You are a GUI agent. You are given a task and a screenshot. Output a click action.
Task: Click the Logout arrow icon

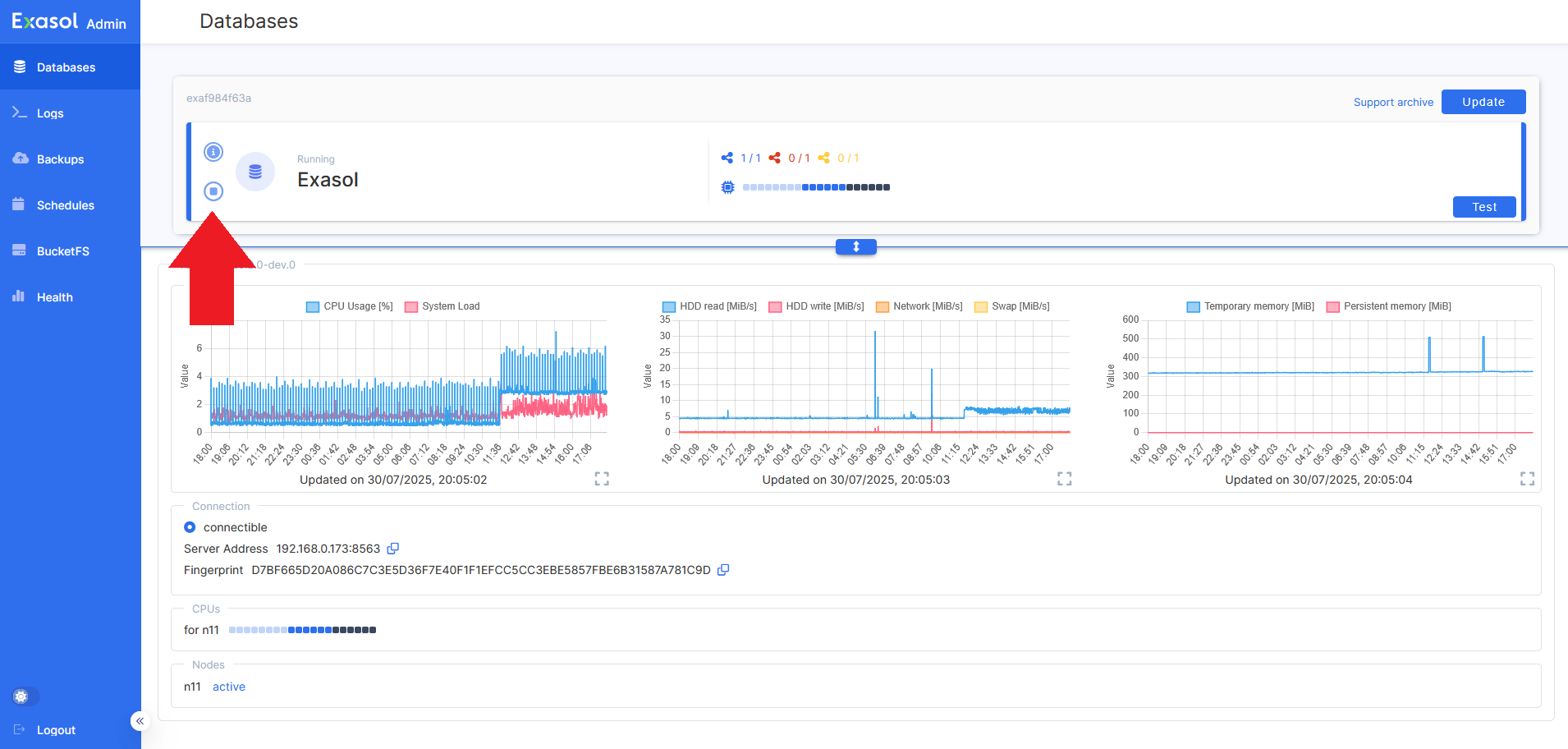(x=20, y=729)
